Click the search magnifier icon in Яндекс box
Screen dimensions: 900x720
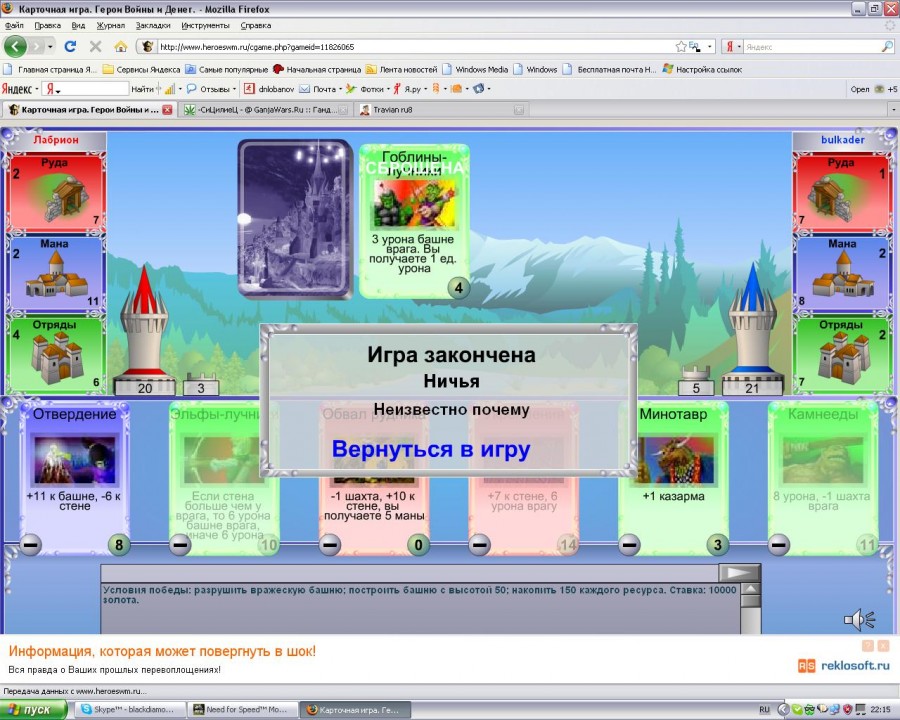887,47
